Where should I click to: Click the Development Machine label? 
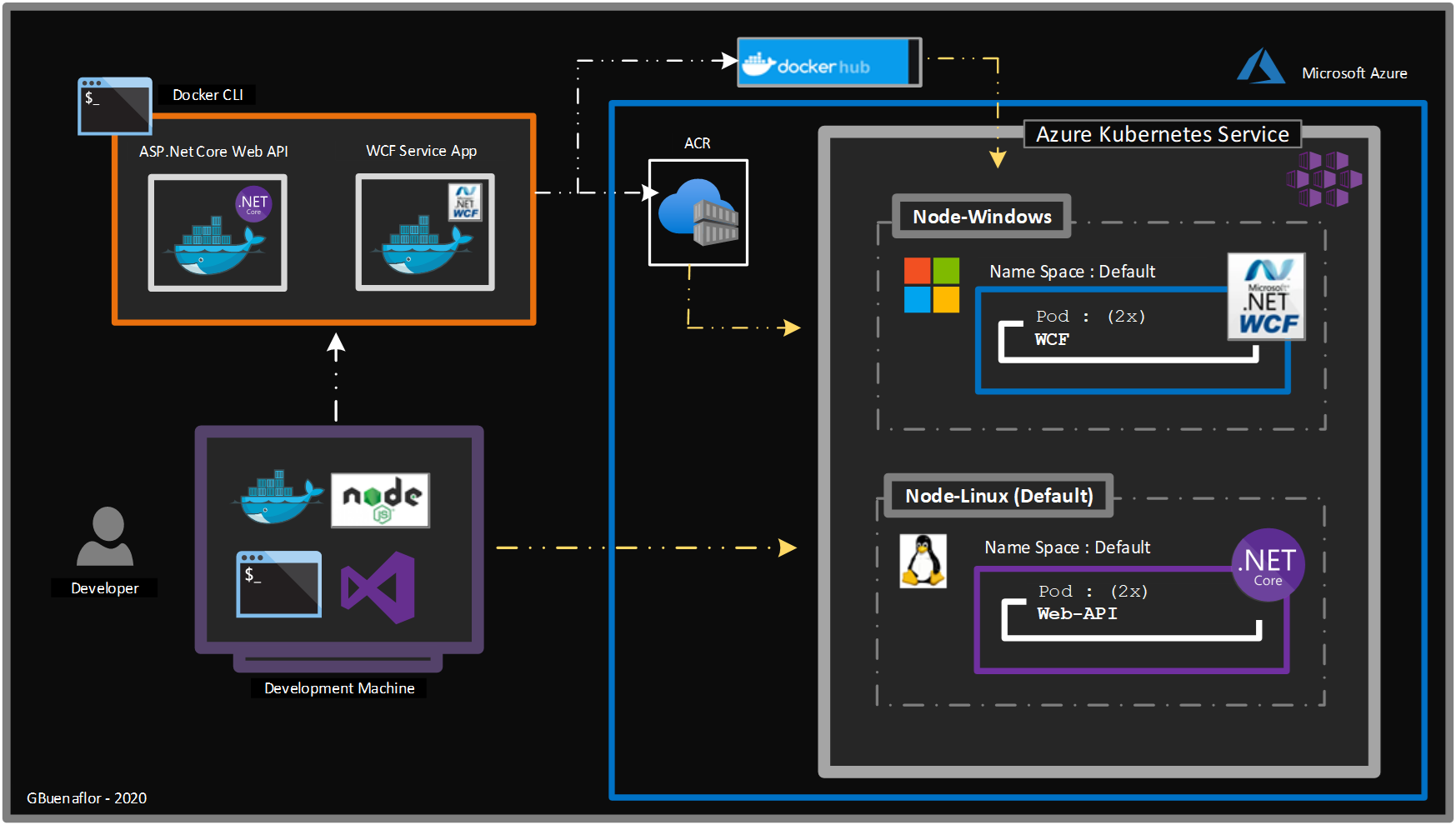pyautogui.click(x=339, y=688)
